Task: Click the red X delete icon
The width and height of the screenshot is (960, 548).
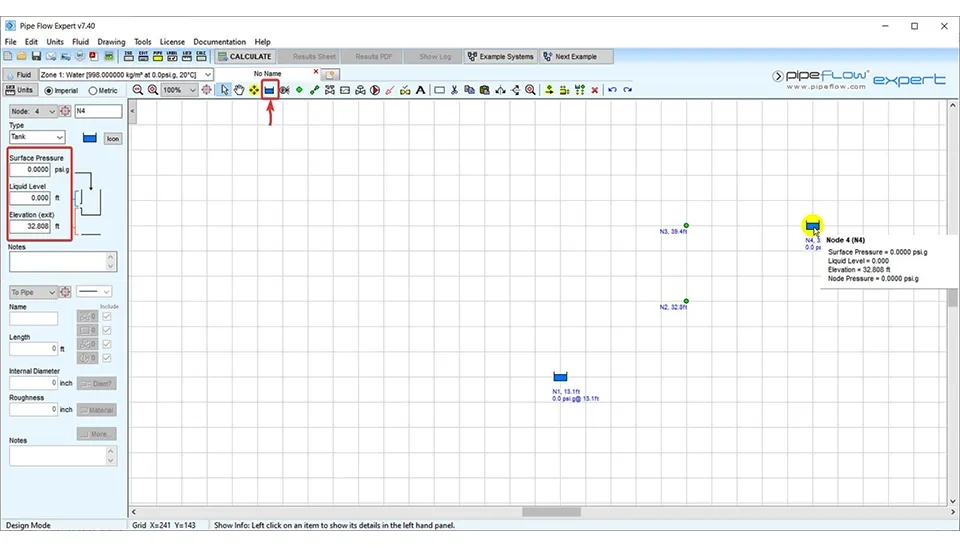Action: (x=595, y=90)
